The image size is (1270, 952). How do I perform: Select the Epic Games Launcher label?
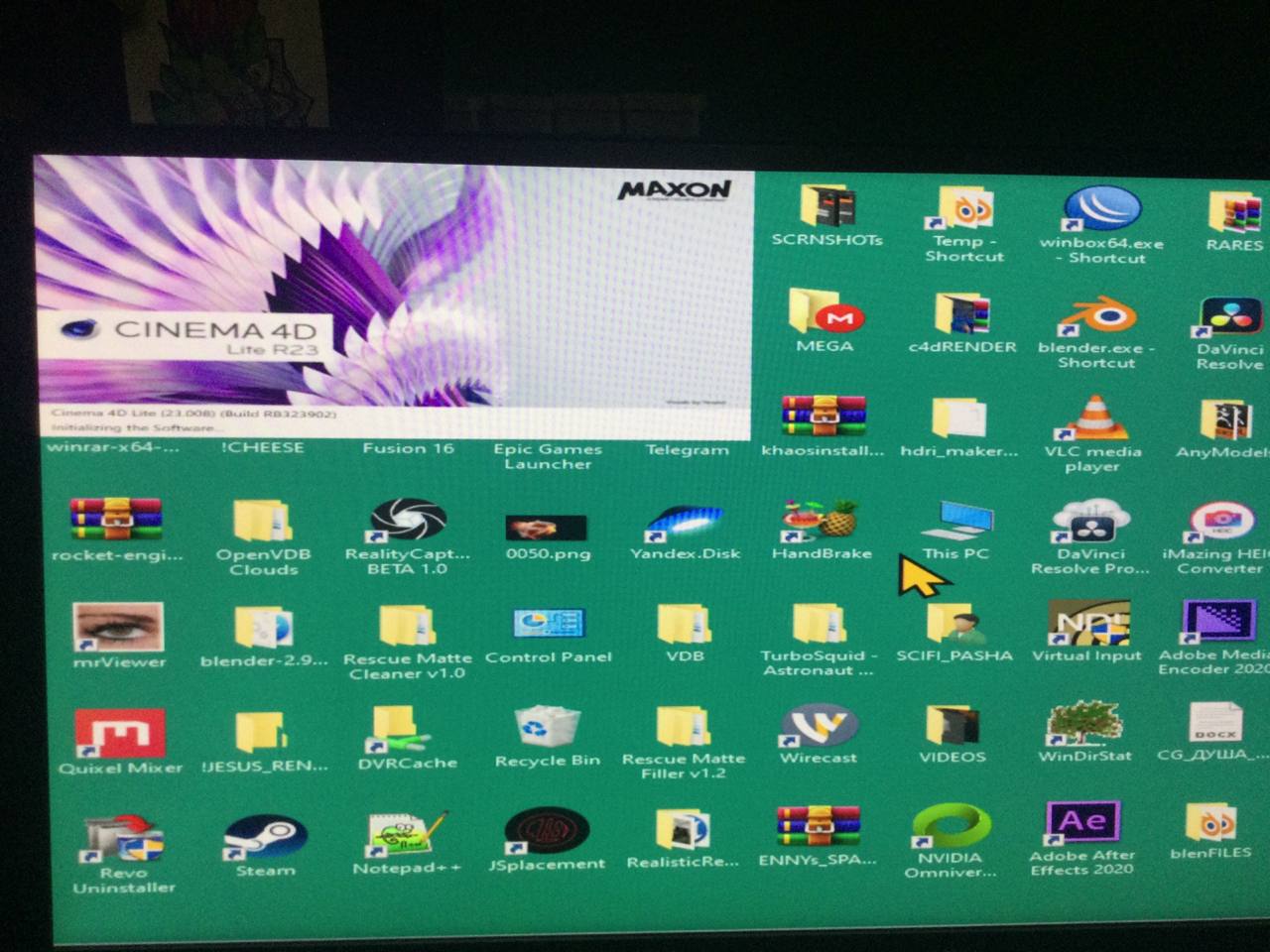[548, 456]
